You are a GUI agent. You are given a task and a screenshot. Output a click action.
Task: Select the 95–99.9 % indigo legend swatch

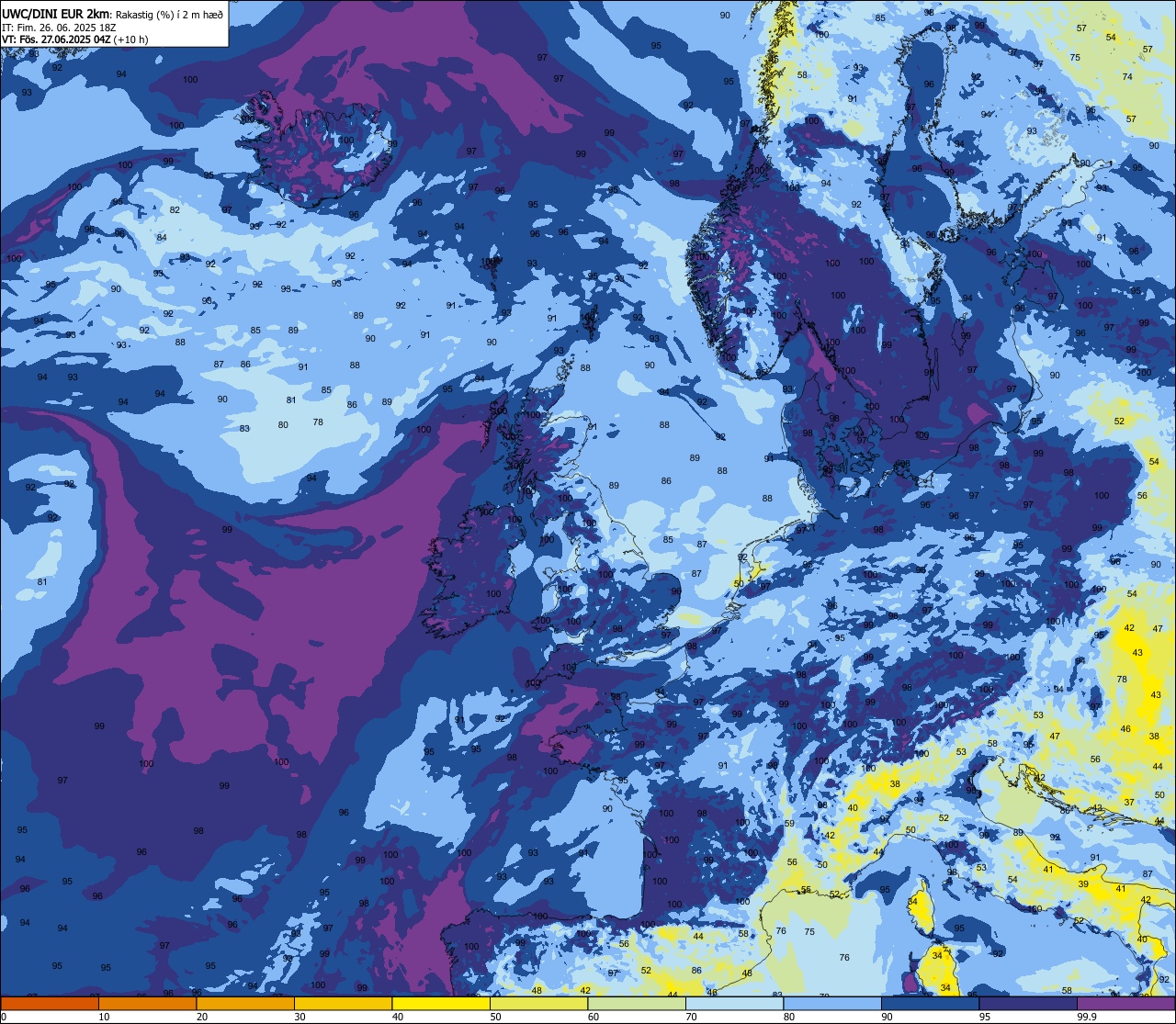coord(1027,1004)
